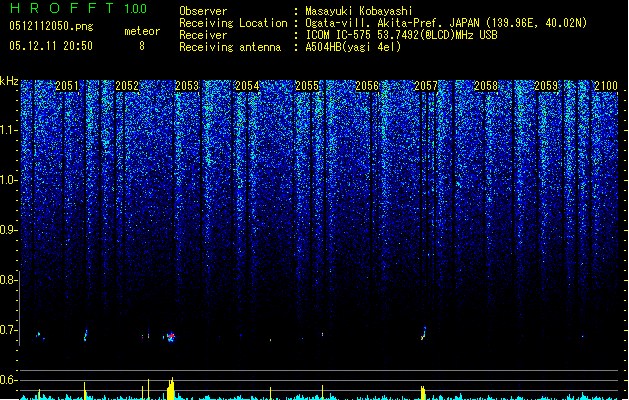Click the 2053 time marker
This screenshot has width=629, height=400.
187,86
